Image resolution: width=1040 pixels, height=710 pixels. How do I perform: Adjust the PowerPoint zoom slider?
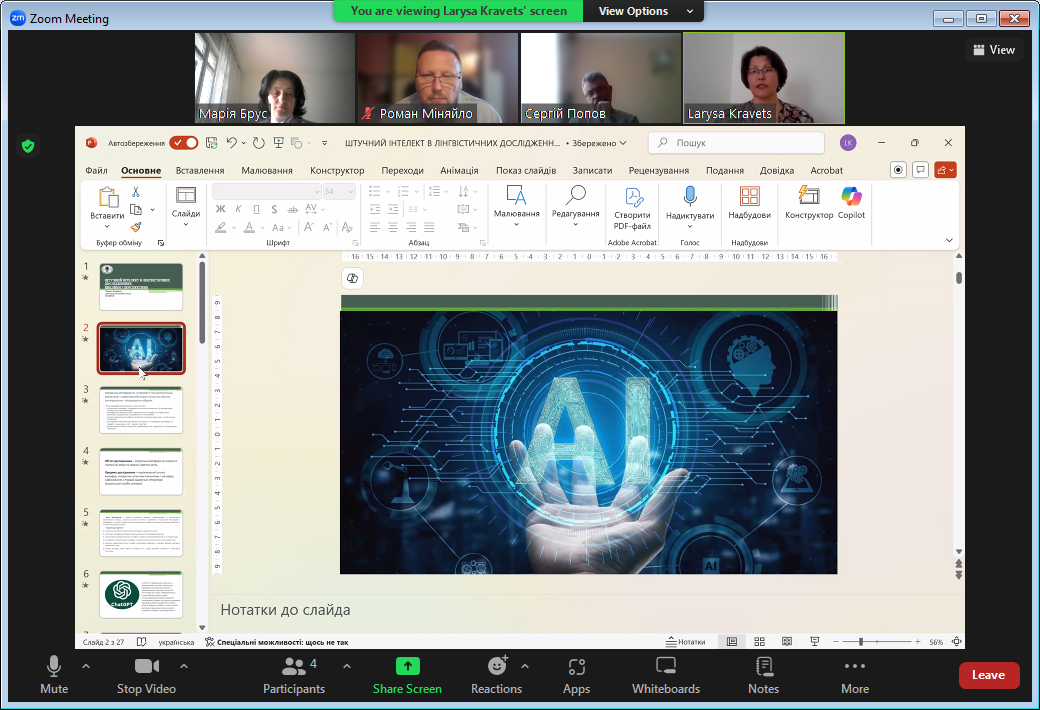pos(876,642)
